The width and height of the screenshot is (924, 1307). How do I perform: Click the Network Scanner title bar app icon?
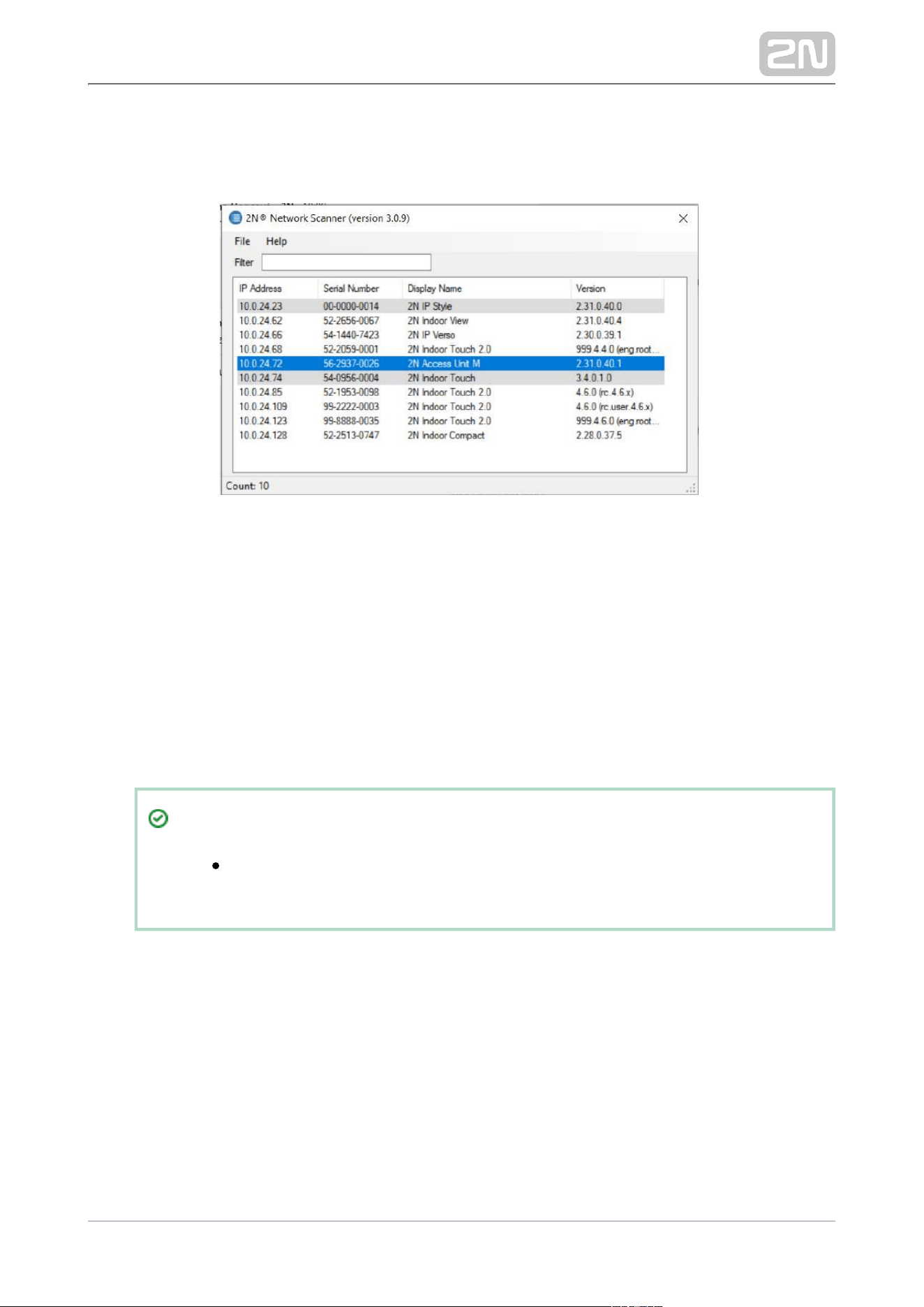pos(236,218)
